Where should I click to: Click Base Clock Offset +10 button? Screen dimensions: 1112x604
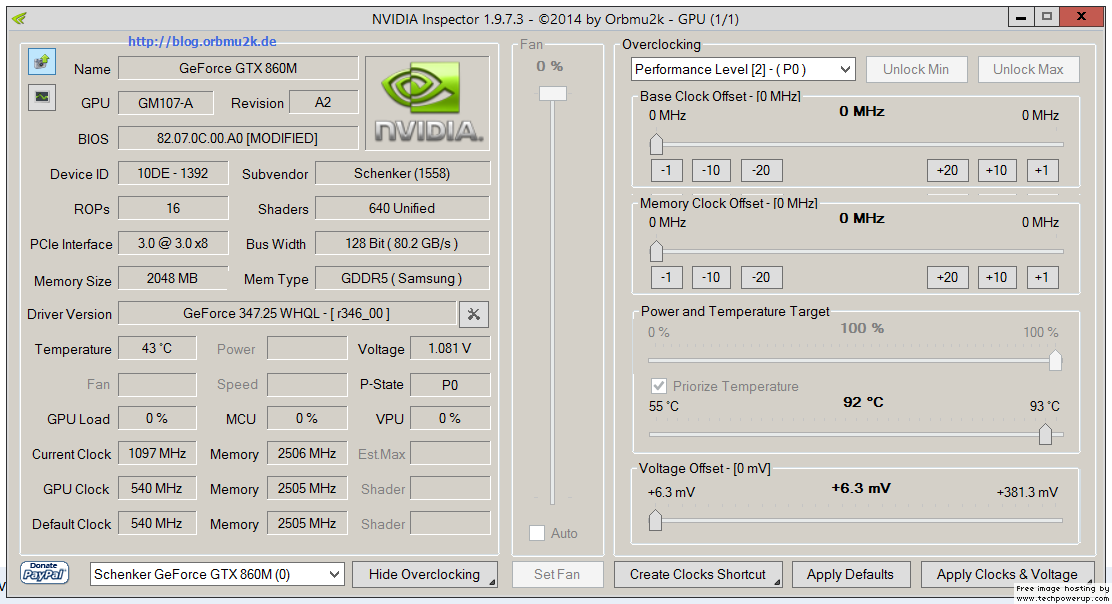996,170
